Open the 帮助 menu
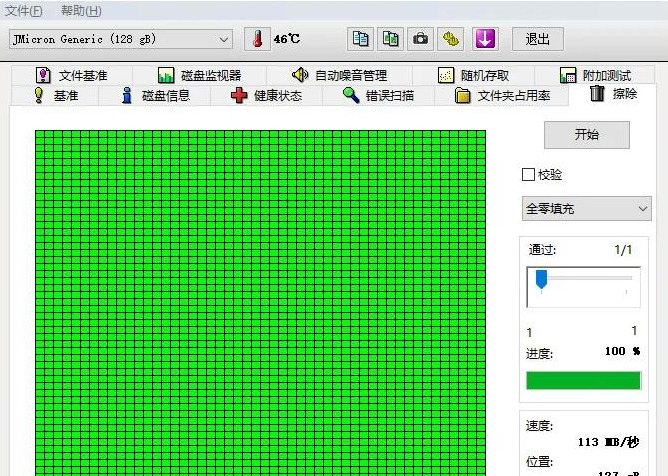This screenshot has width=668, height=476. pos(81,11)
